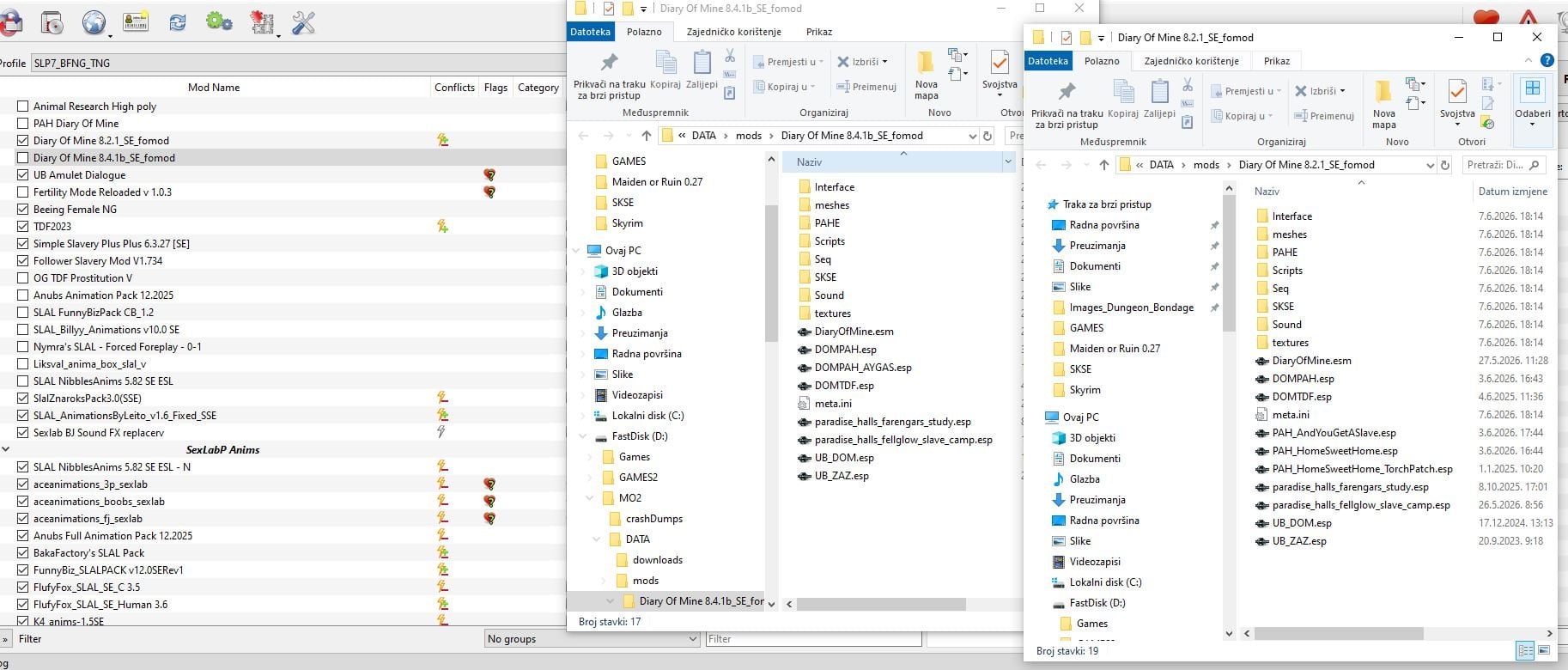Collapse the ribbon in 8.2.1 window
The image size is (1568, 670).
click(x=1528, y=60)
